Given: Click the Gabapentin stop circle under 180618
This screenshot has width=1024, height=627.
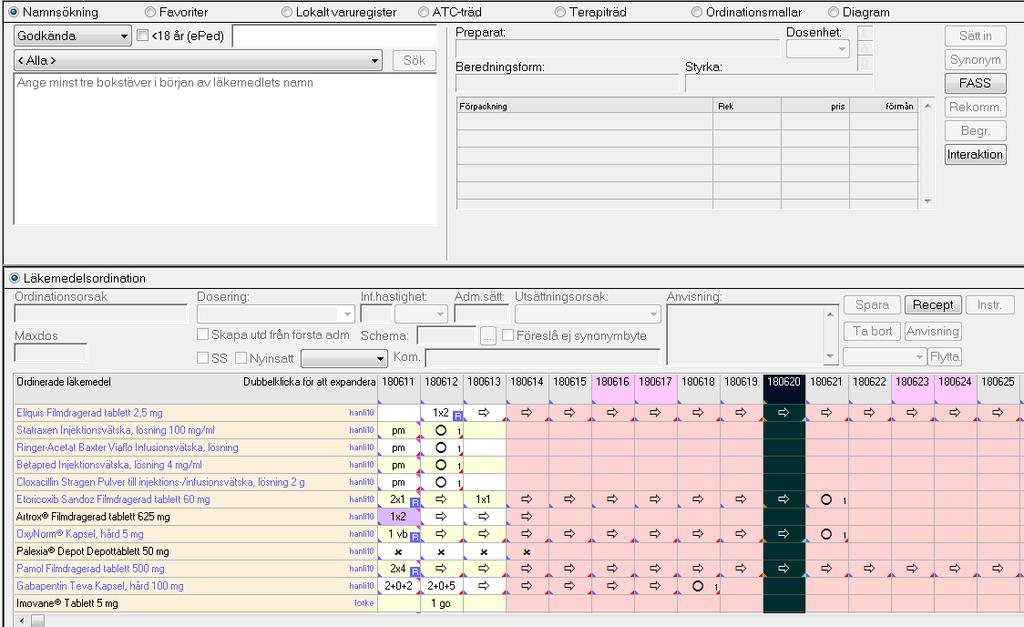Looking at the screenshot, I should pyautogui.click(x=697, y=586).
